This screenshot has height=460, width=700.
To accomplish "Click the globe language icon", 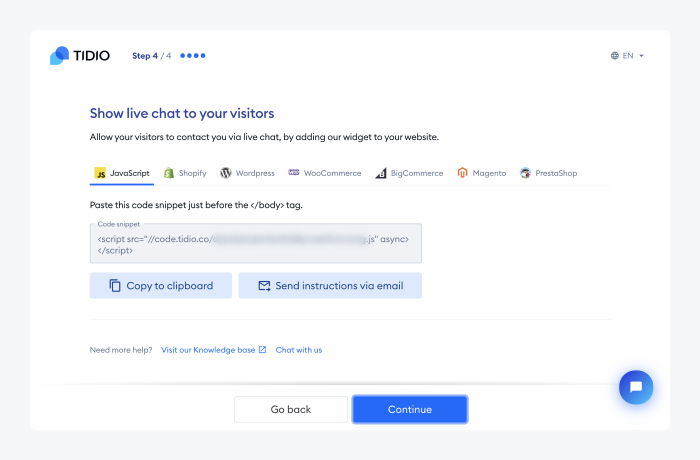I will click(615, 55).
